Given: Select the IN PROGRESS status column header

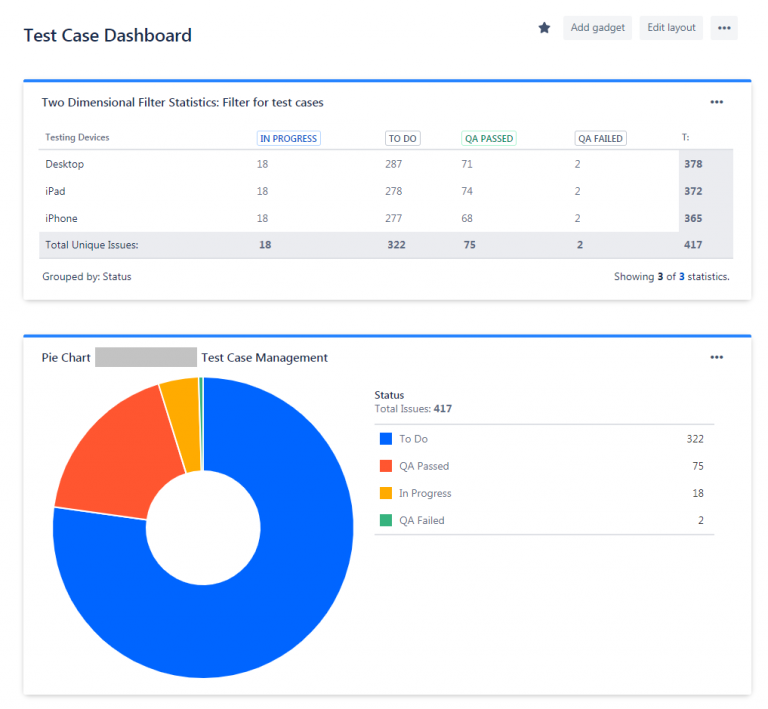Looking at the screenshot, I should (288, 139).
